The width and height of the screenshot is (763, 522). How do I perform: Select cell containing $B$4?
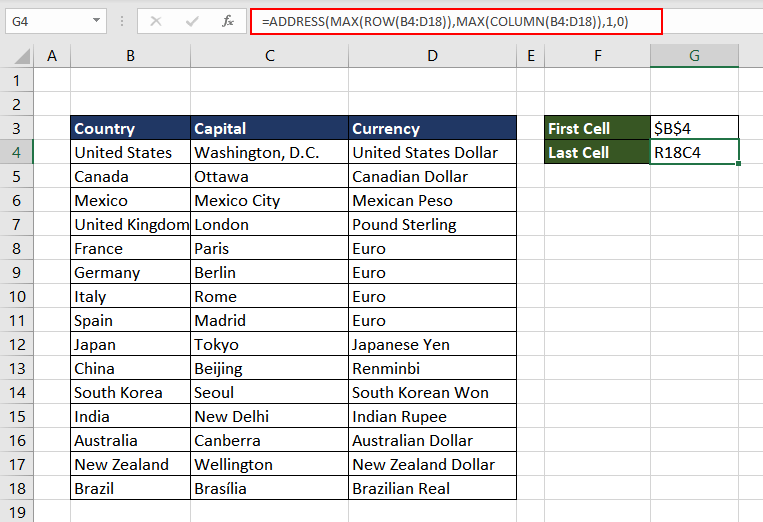(693, 128)
